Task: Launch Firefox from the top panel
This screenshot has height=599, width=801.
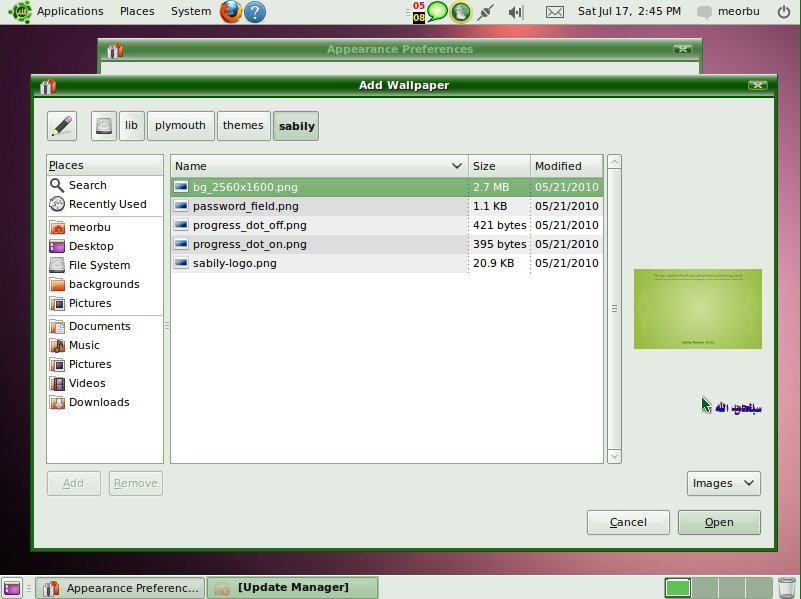Action: tap(230, 12)
